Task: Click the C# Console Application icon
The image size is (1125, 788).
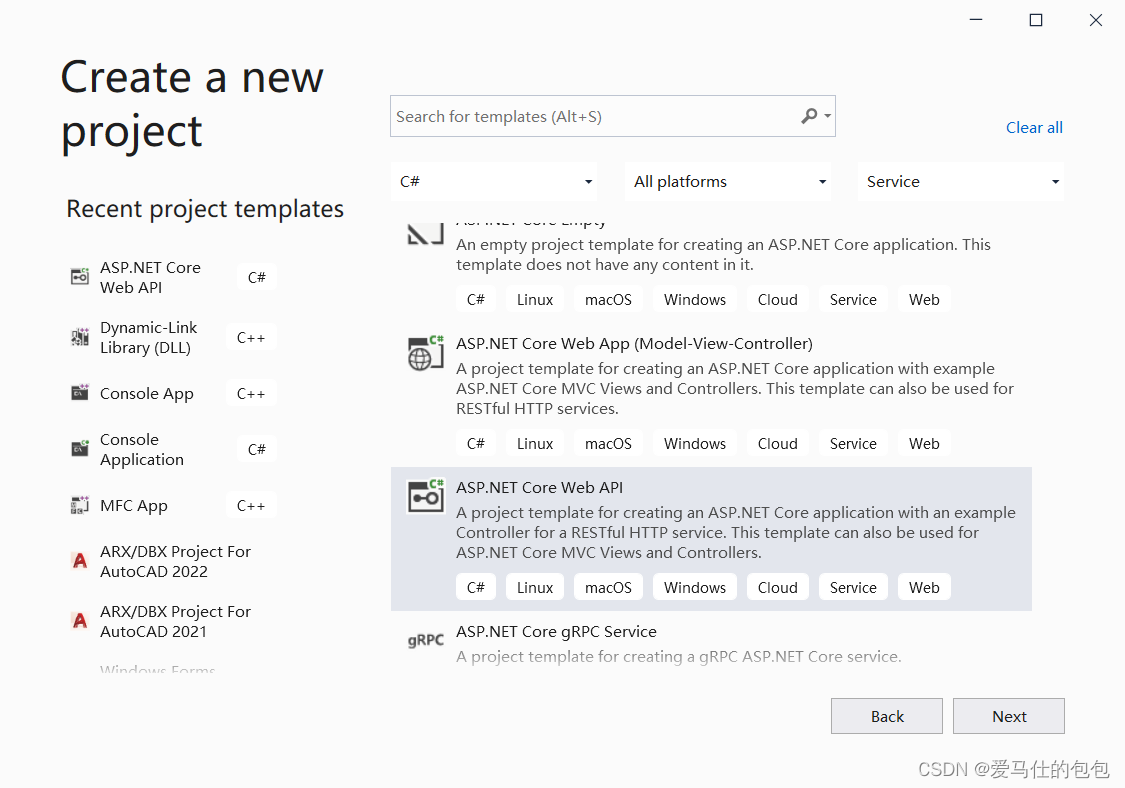Action: 80,449
